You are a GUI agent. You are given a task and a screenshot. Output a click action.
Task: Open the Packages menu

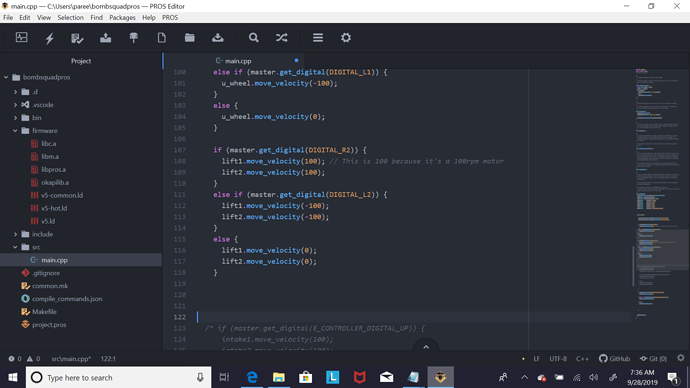pyautogui.click(x=122, y=18)
